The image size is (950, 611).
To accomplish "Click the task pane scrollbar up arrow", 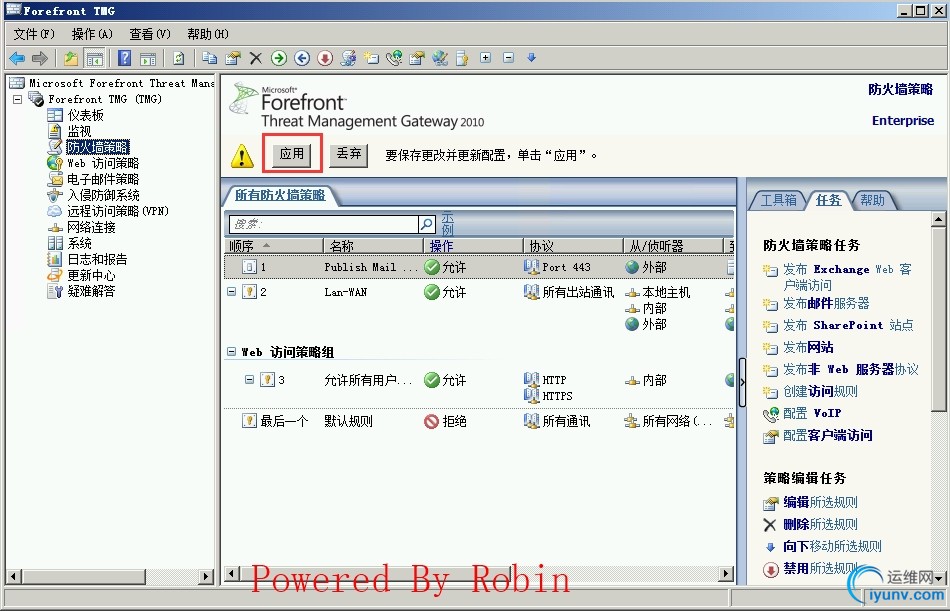I will click(x=938, y=219).
